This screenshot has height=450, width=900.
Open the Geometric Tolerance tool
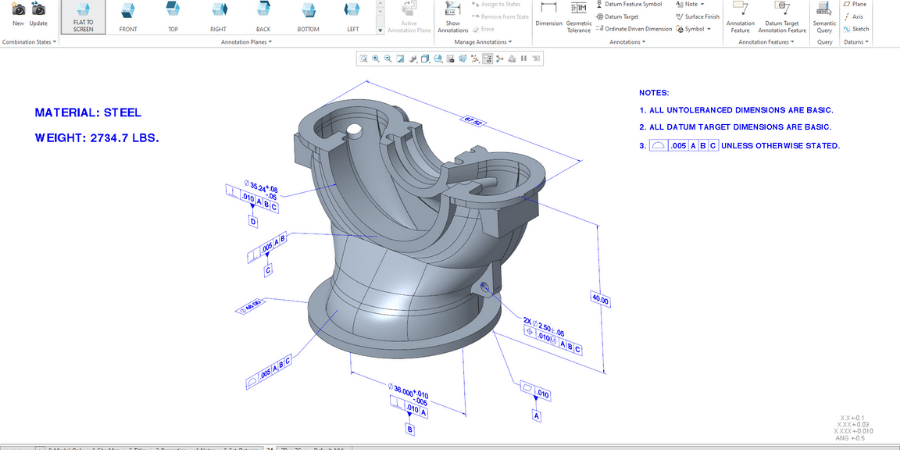tap(579, 17)
